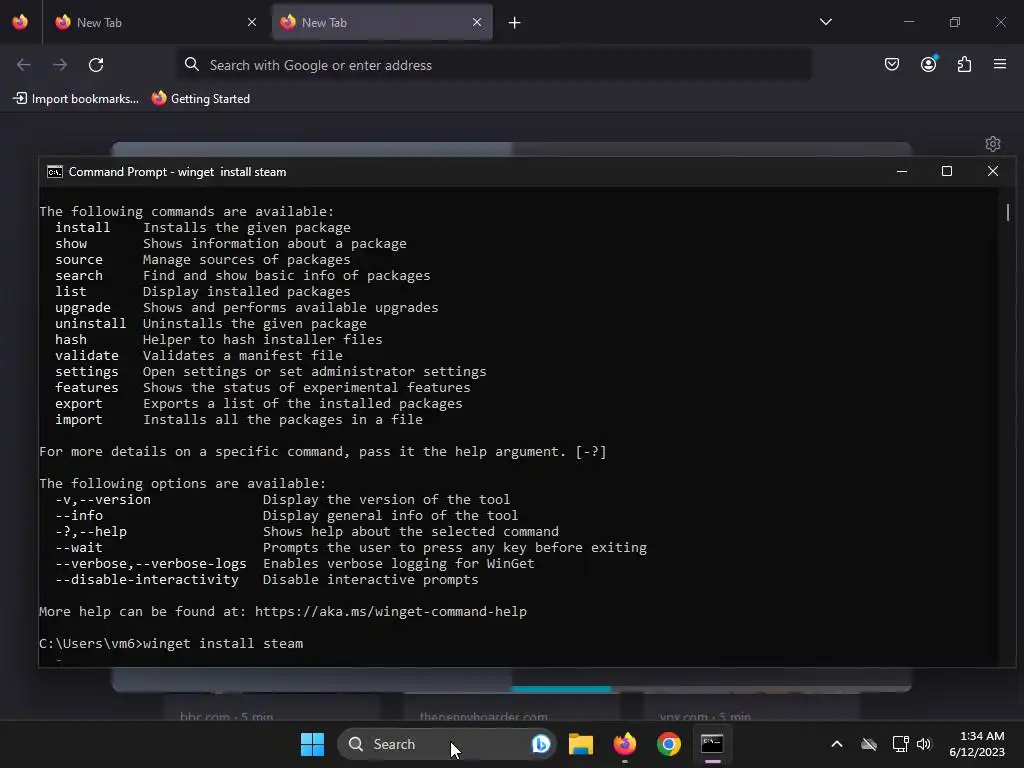The width and height of the screenshot is (1024, 768).
Task: Open the Getting Started bookmark
Action: pyautogui.click(x=201, y=99)
